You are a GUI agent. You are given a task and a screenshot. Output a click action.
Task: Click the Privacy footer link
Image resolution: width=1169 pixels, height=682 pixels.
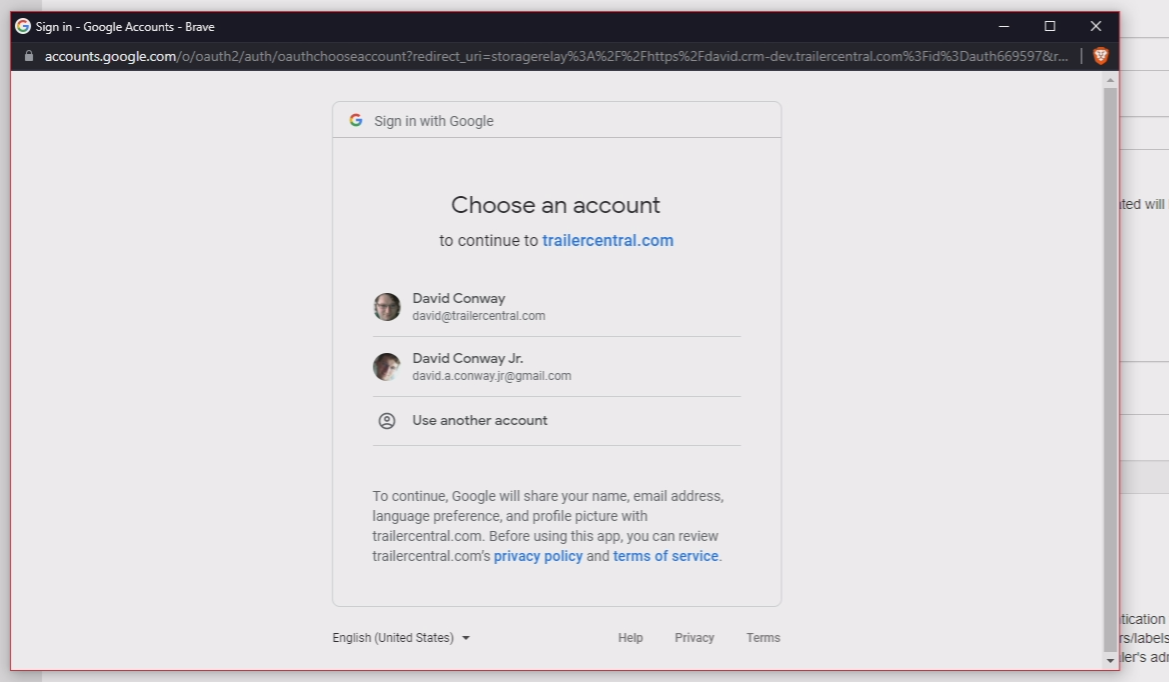coord(694,637)
